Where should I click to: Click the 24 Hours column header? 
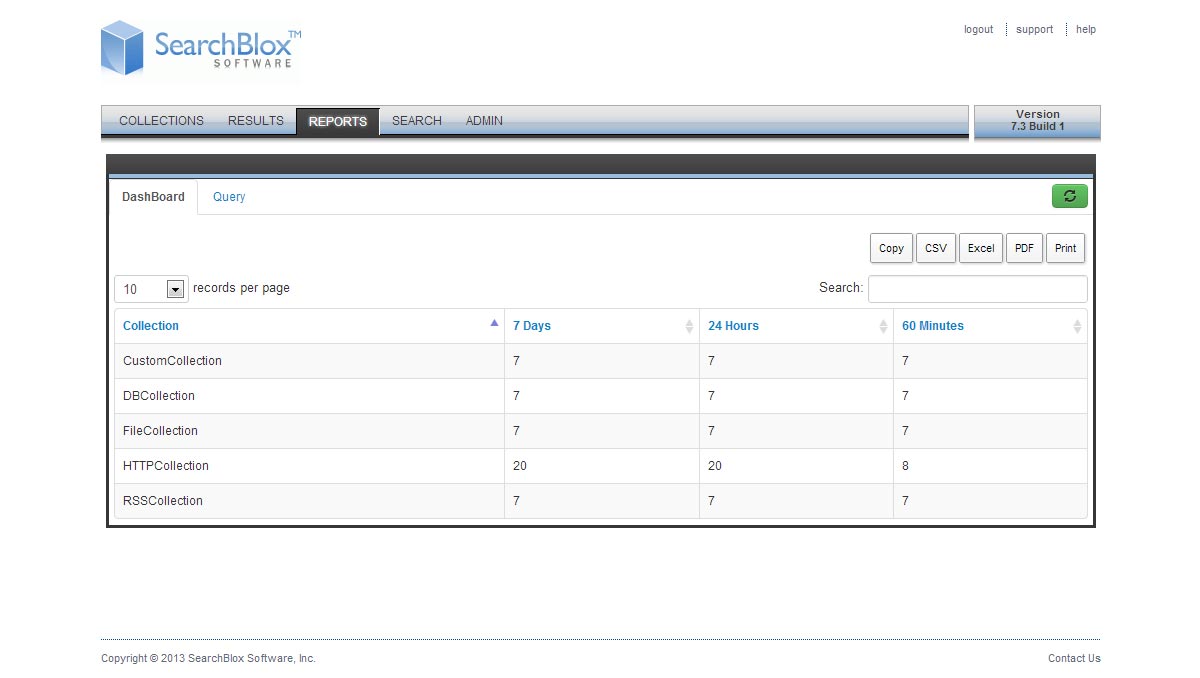(796, 326)
